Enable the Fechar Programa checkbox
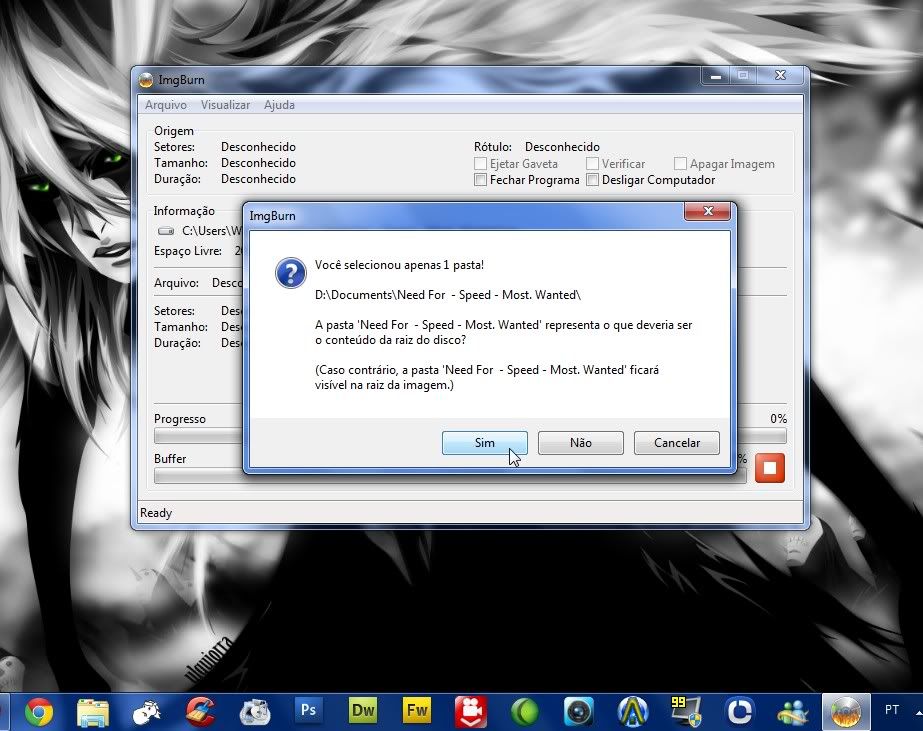This screenshot has height=731, width=923. (481, 180)
